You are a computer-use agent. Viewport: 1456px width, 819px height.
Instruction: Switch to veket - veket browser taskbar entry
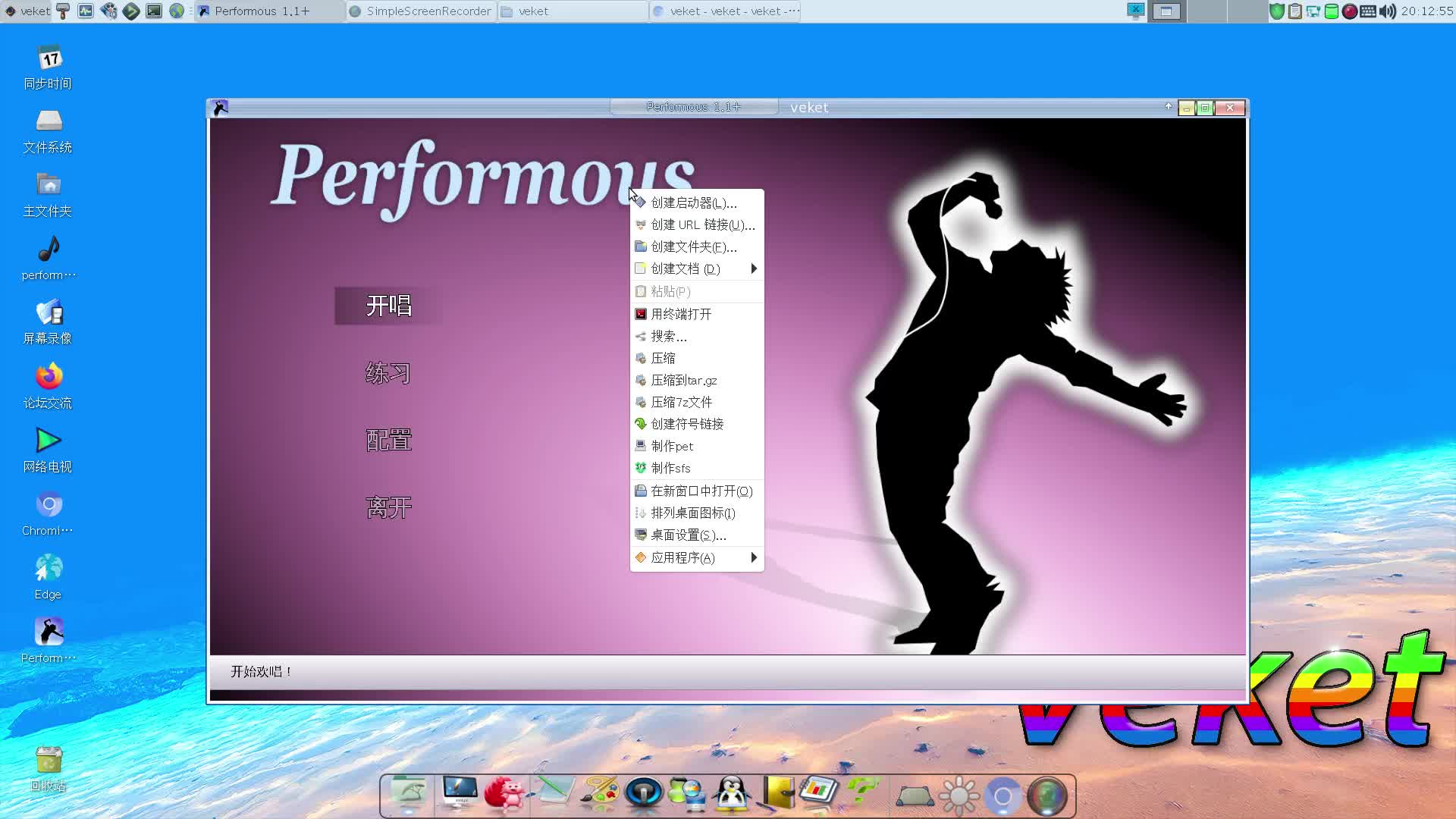coord(725,11)
